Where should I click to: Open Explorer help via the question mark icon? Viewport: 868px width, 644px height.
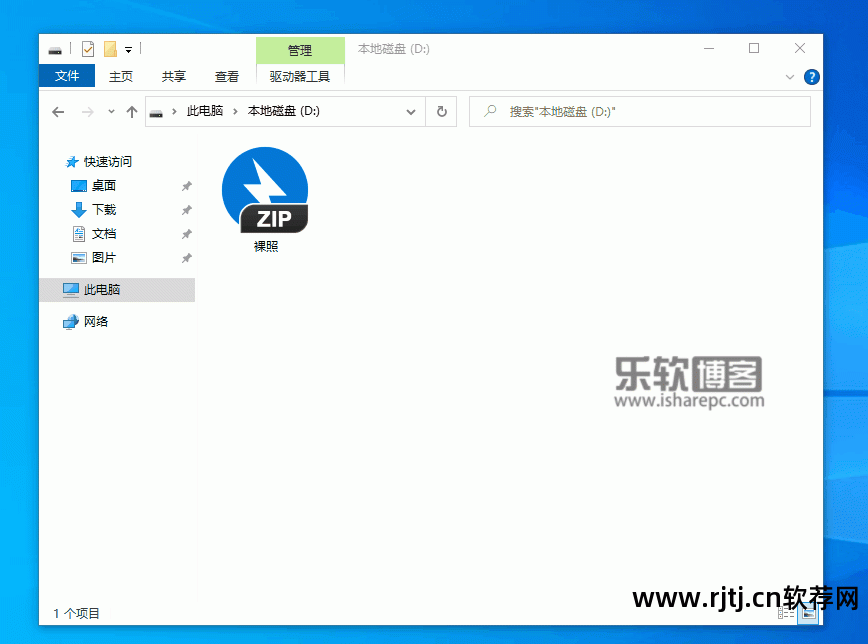point(811,77)
